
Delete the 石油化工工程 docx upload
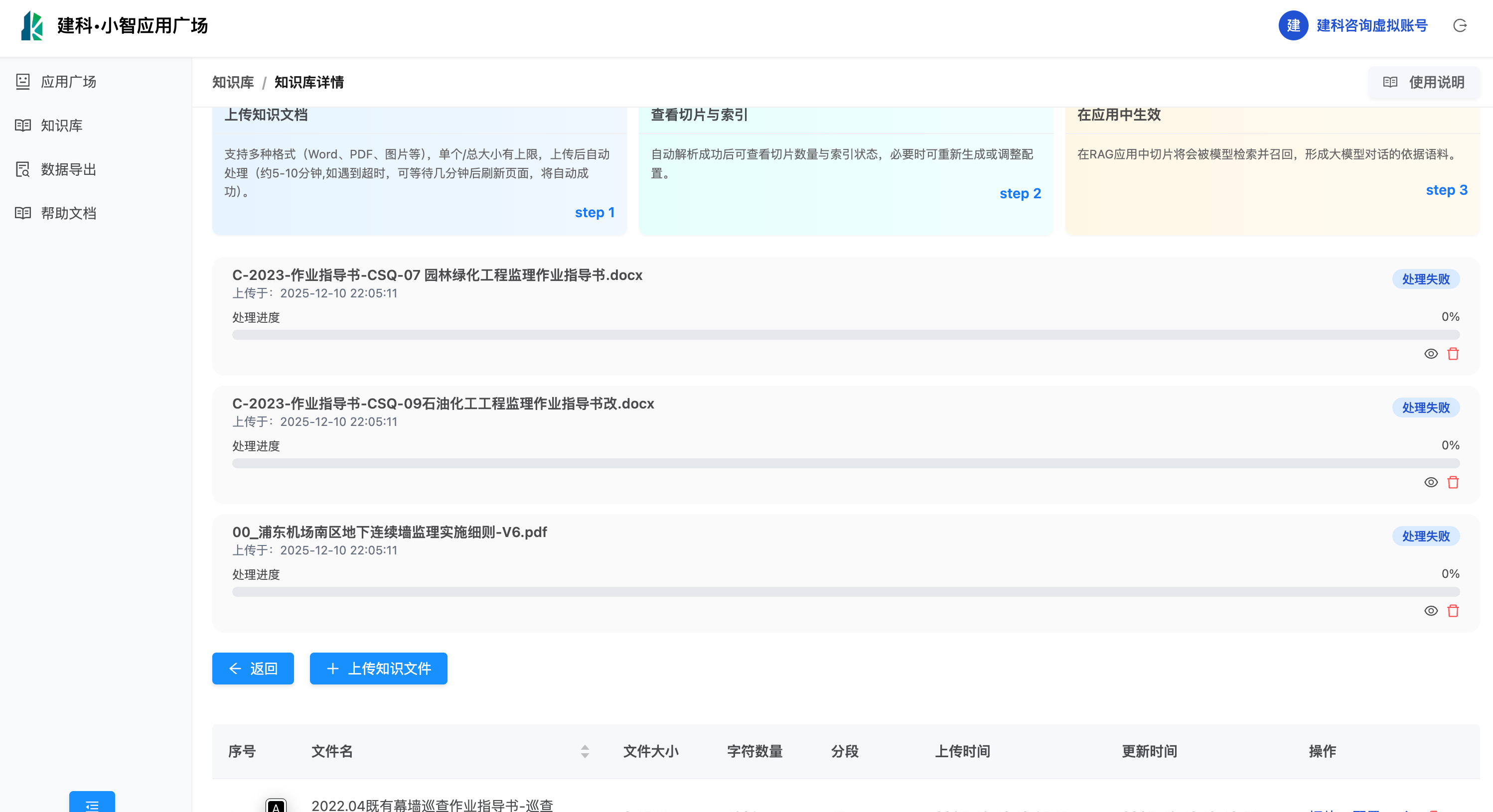click(x=1453, y=482)
